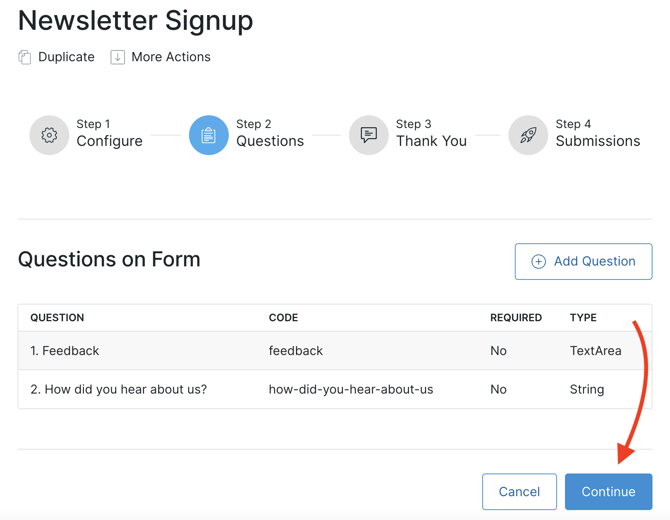Open the More Actions menu
The height and width of the screenshot is (520, 670).
(170, 57)
